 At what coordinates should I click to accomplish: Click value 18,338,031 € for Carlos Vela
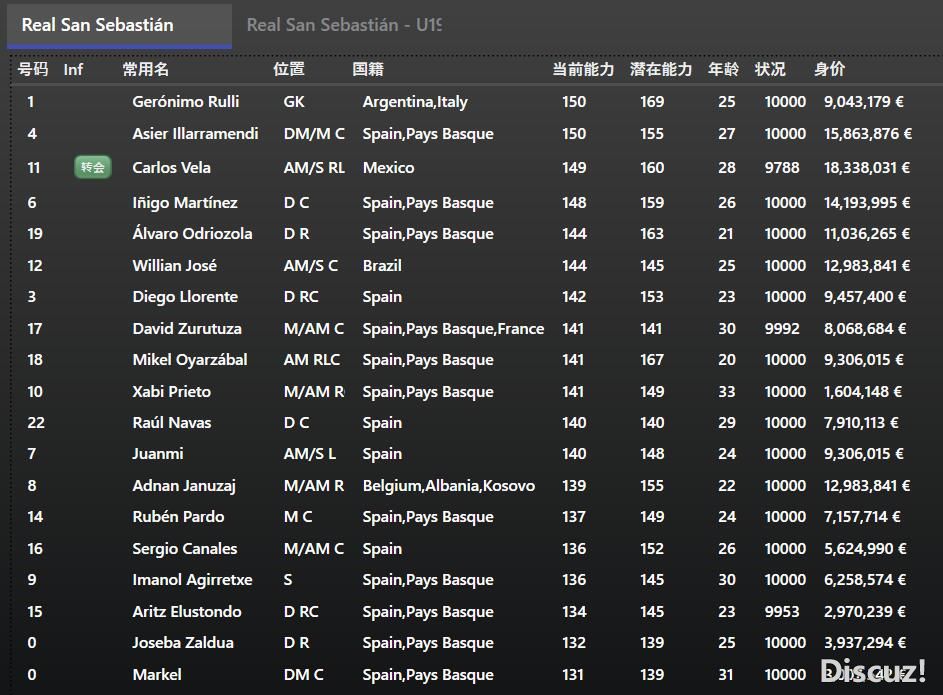tap(867, 168)
